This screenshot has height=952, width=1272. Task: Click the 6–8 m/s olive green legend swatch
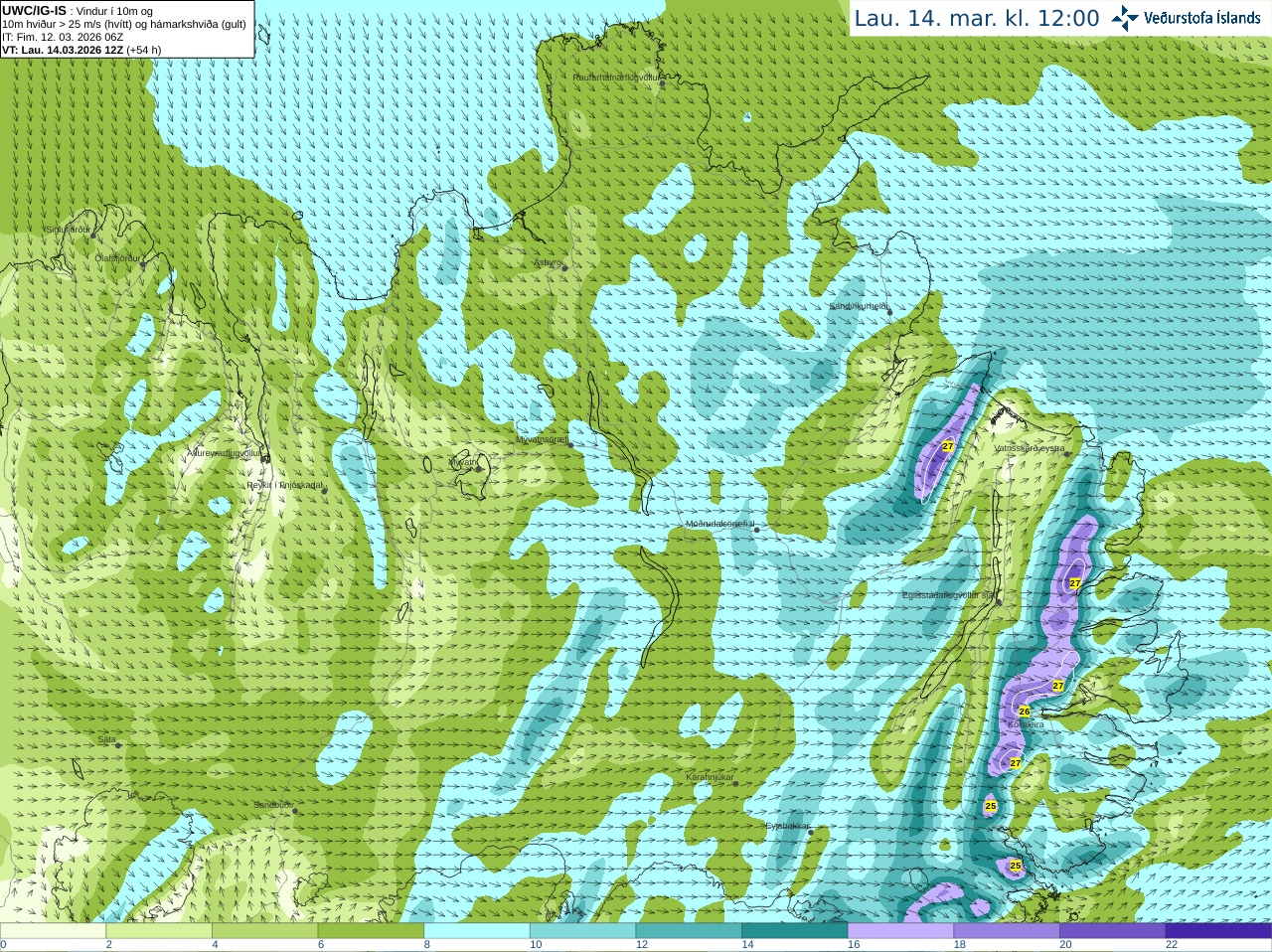371,931
